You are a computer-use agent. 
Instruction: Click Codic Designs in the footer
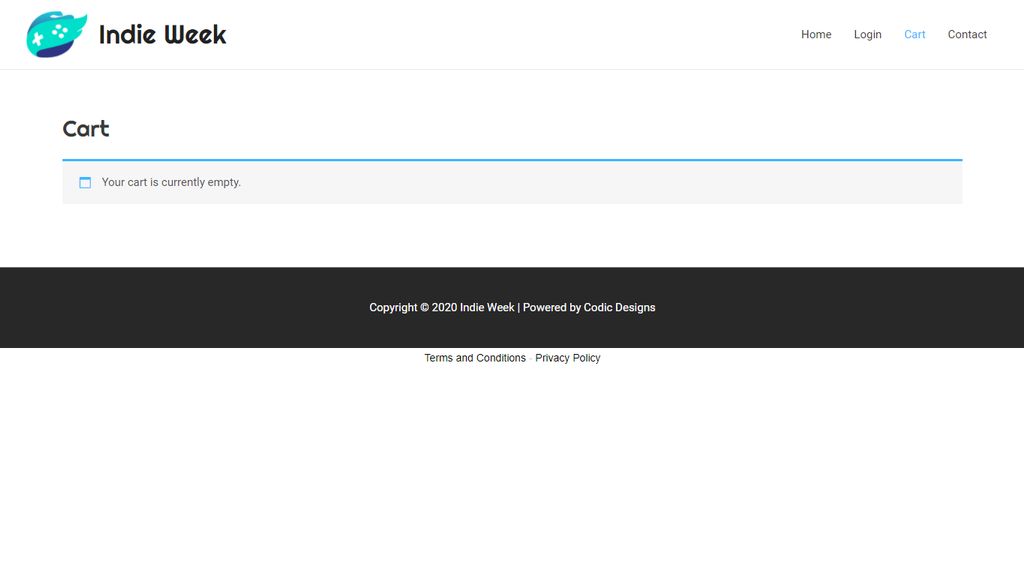coord(619,308)
